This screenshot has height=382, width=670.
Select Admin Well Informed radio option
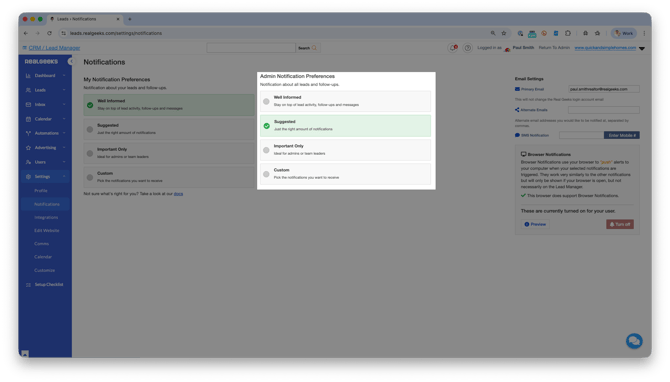pos(266,102)
